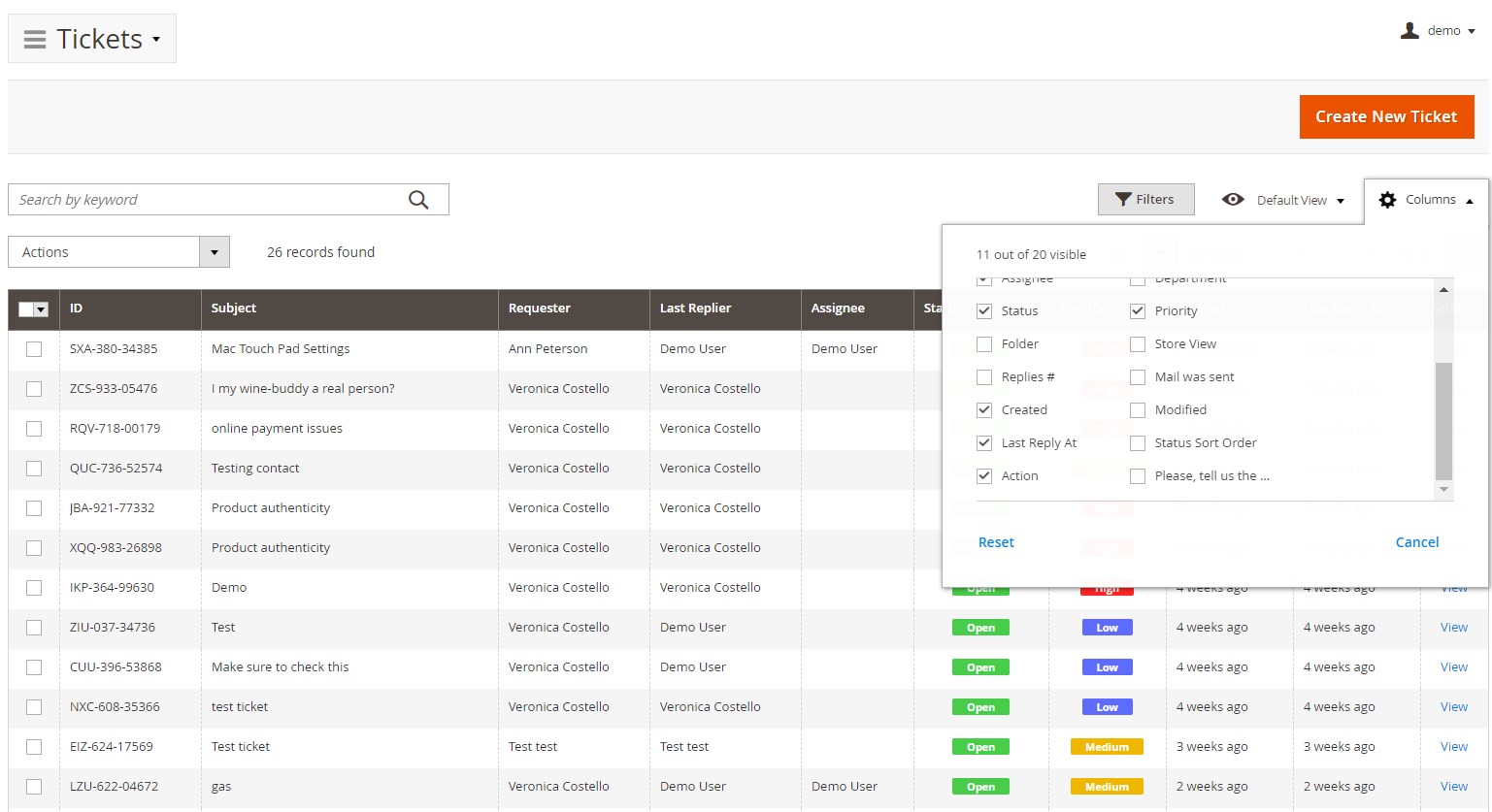Toggle the Status column checkbox
The image size is (1492, 812).
click(984, 311)
